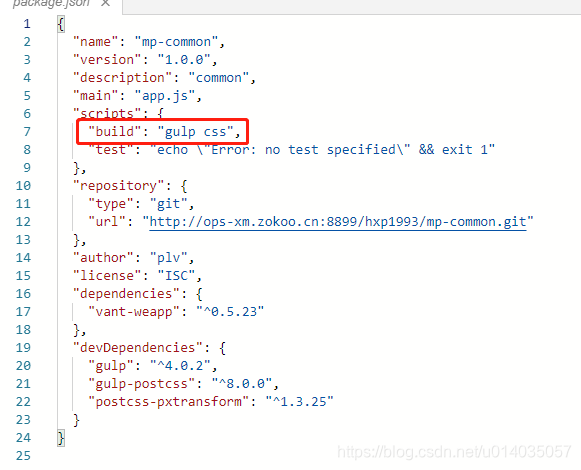The width and height of the screenshot is (581, 470).
Task: Click the "gulp" key on line 20
Action: (111, 366)
